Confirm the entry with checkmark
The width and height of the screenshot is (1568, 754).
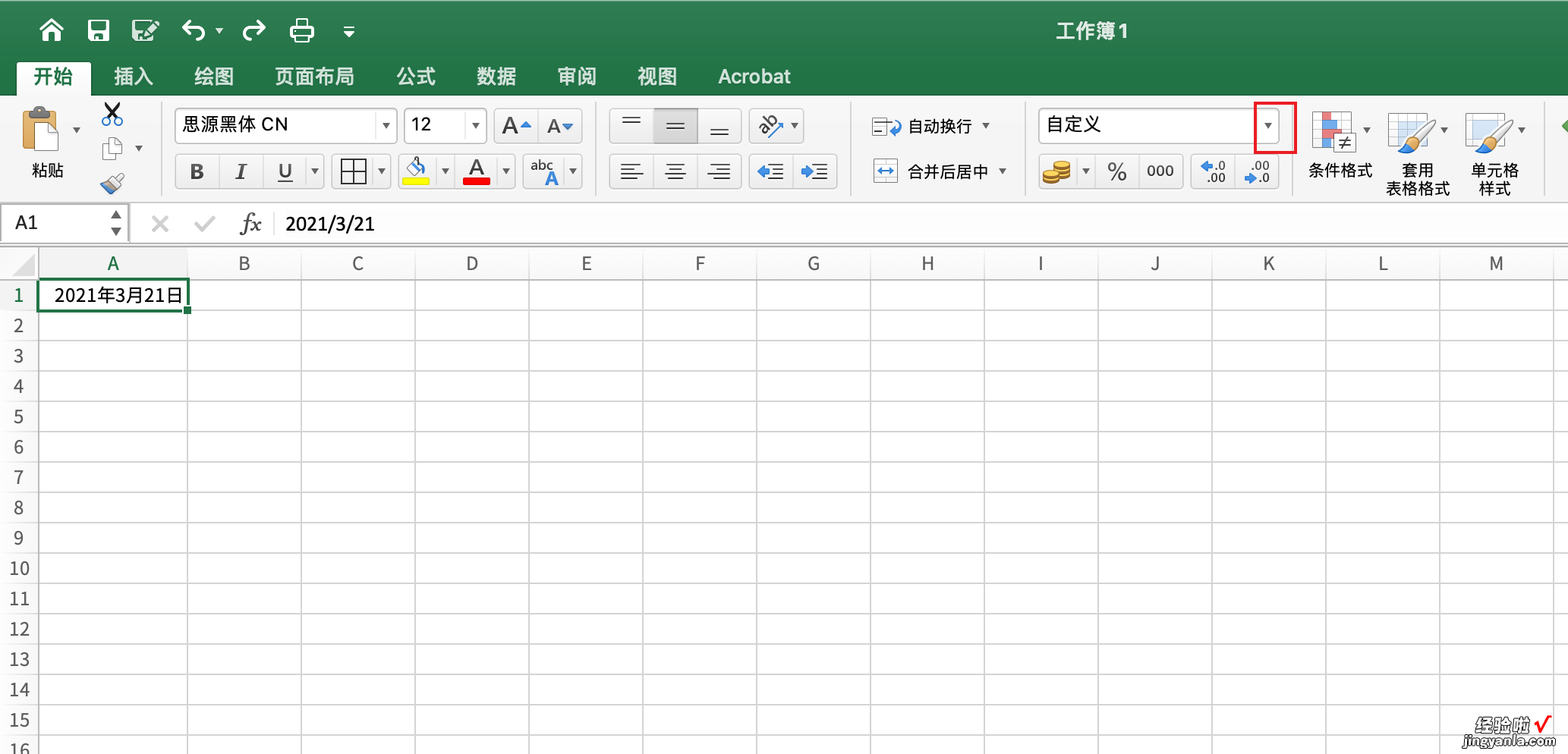click(x=204, y=224)
